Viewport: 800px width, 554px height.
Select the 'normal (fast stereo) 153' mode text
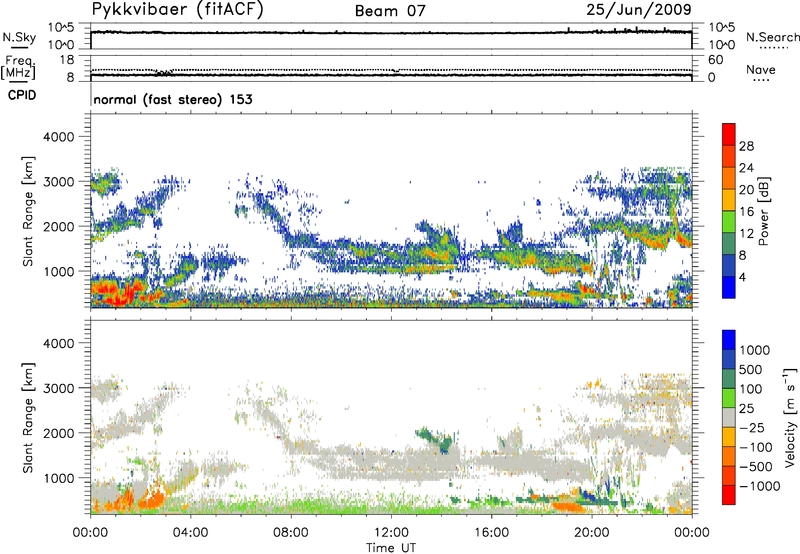pos(173,99)
